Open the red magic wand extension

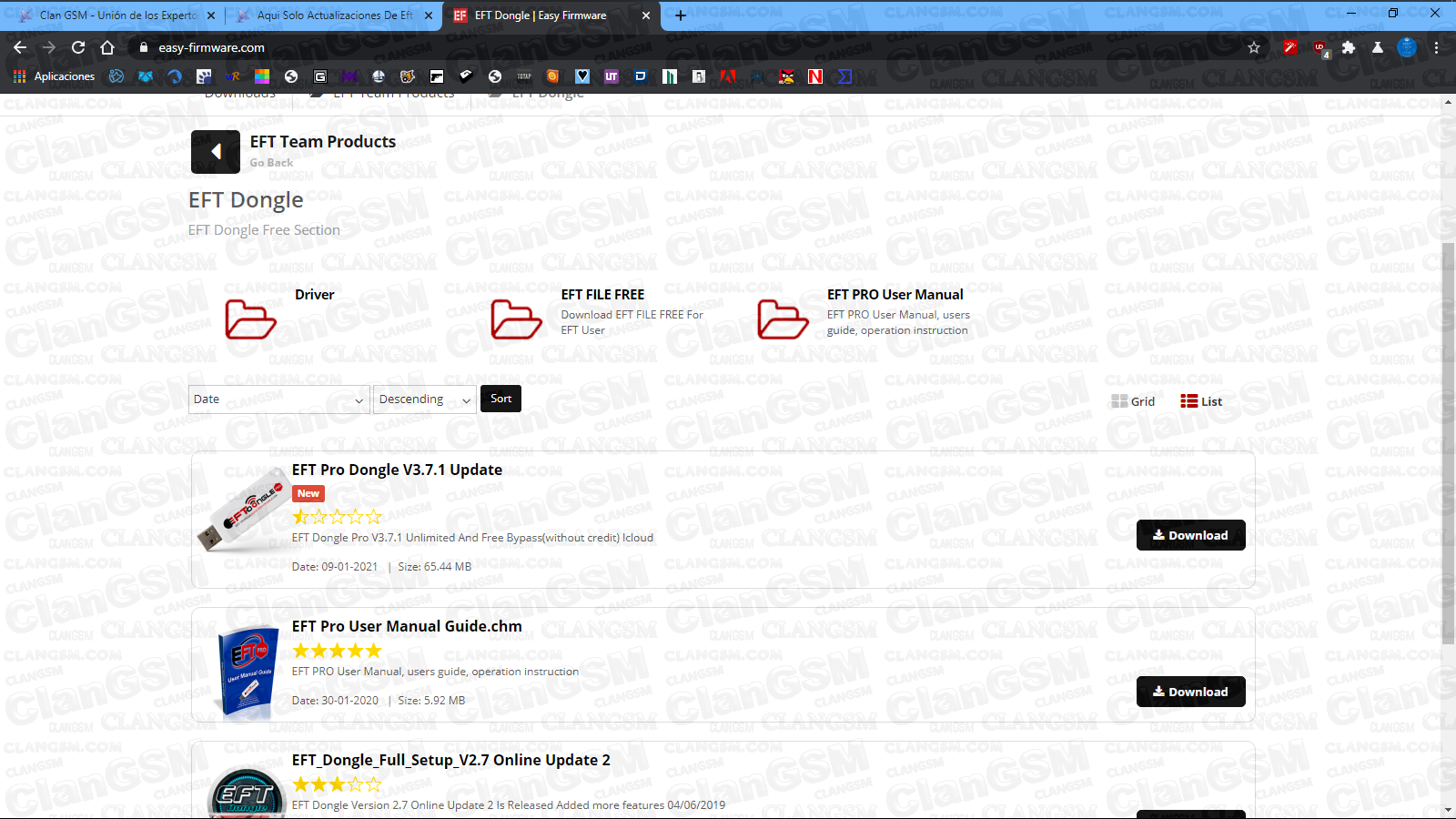point(1289,47)
